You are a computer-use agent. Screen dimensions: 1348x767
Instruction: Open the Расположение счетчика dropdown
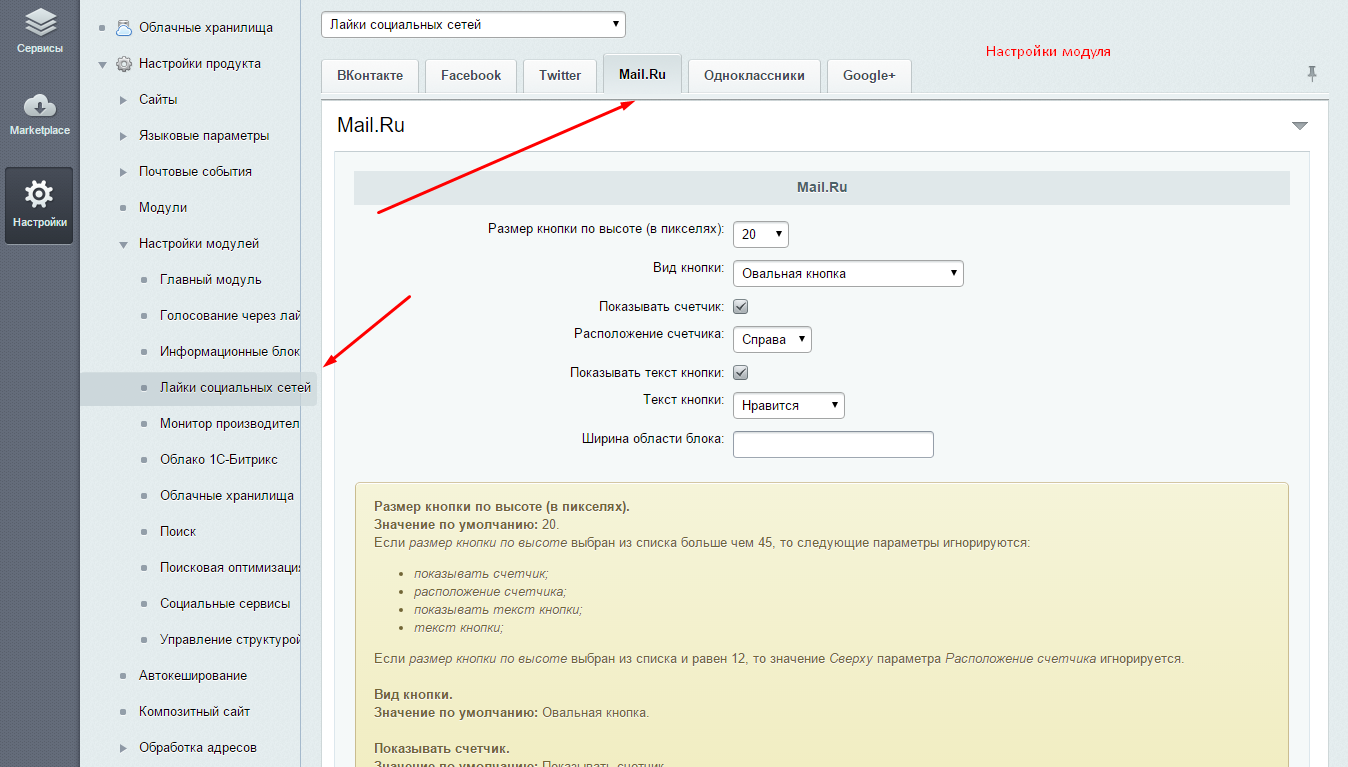(x=772, y=339)
